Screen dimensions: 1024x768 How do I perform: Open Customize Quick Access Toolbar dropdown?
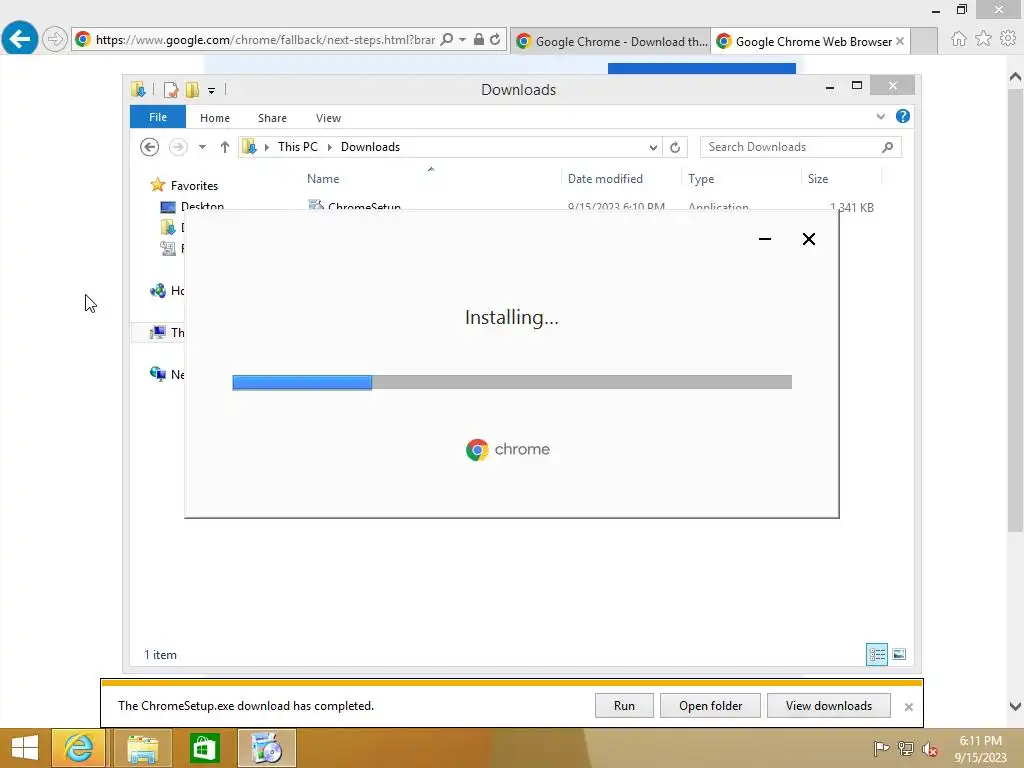point(212,91)
